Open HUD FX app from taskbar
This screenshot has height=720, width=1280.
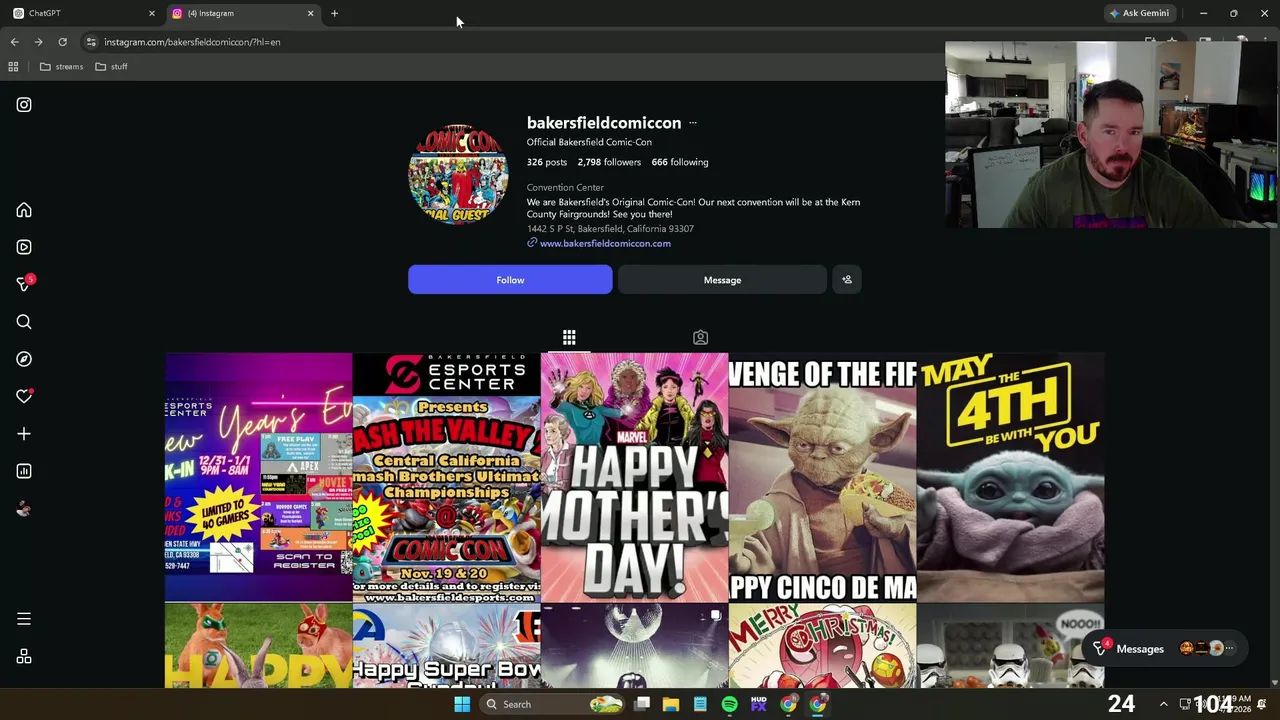759,704
